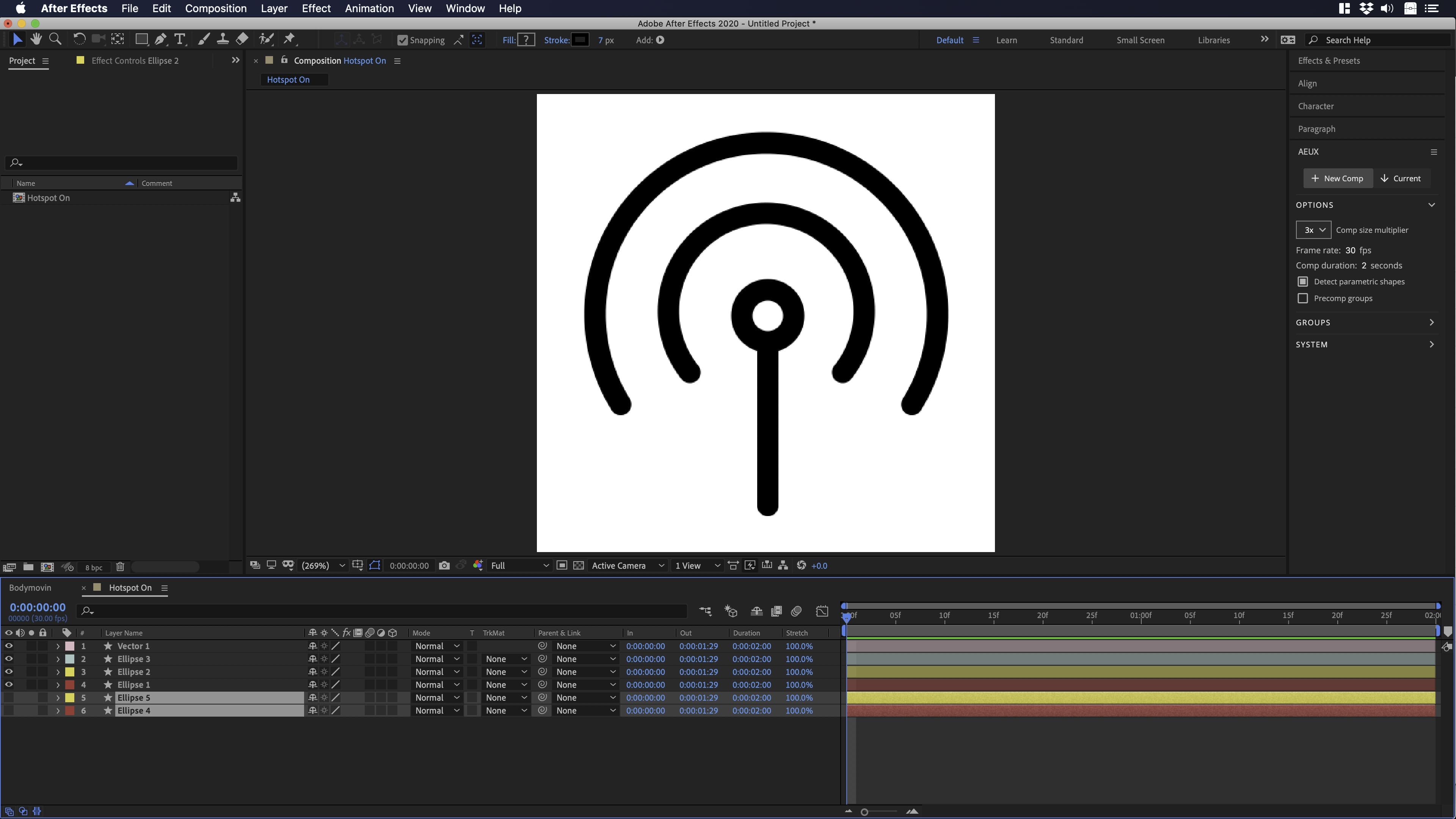Enable Precomp groups checkbox
This screenshot has height=819, width=1456.
pyautogui.click(x=1303, y=298)
